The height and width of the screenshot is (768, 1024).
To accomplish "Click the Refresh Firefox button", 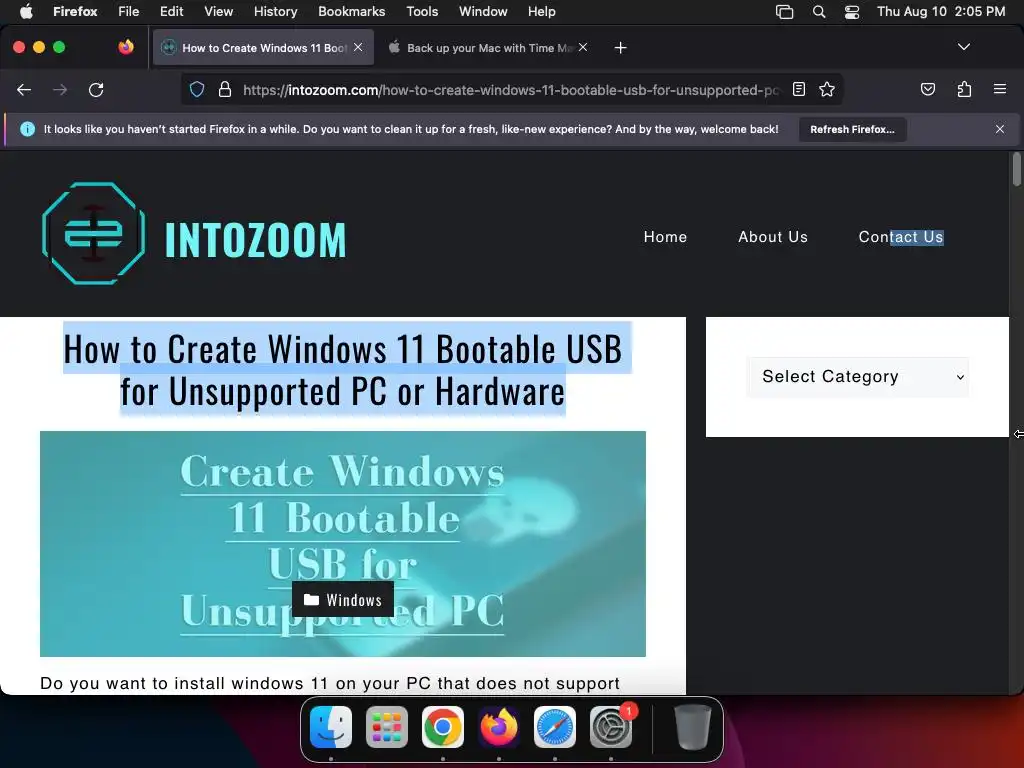I will coord(852,129).
